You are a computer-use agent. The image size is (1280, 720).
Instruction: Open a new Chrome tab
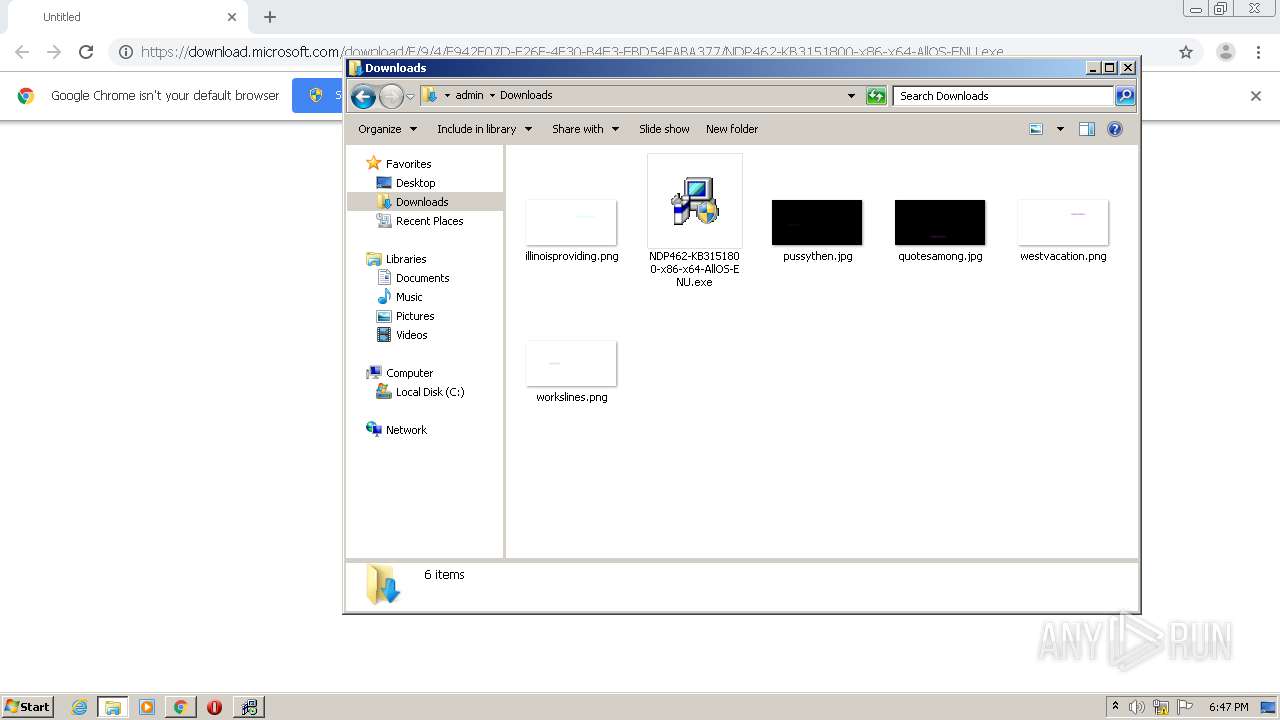click(270, 17)
